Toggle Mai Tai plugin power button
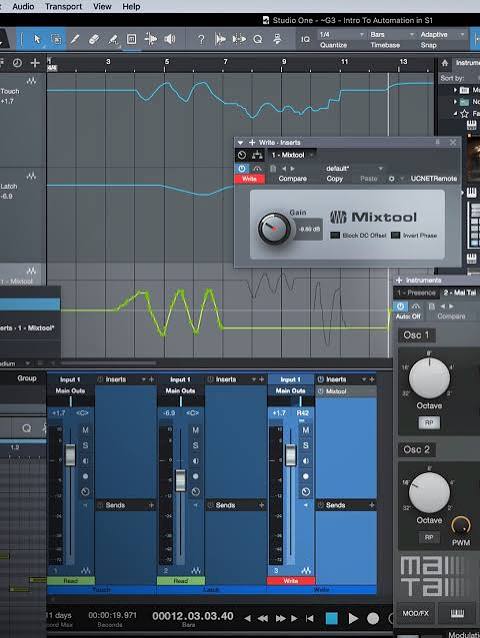The height and width of the screenshot is (638, 480). (x=401, y=306)
